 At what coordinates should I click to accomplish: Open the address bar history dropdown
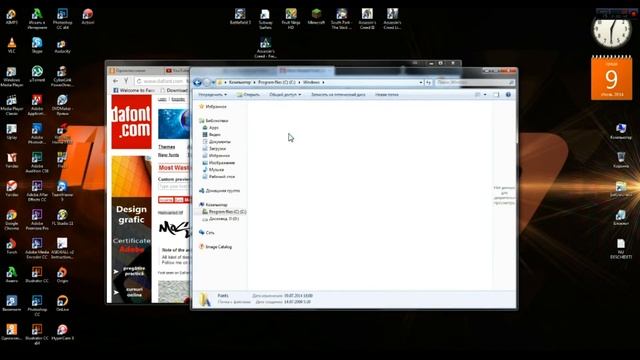click(x=421, y=82)
